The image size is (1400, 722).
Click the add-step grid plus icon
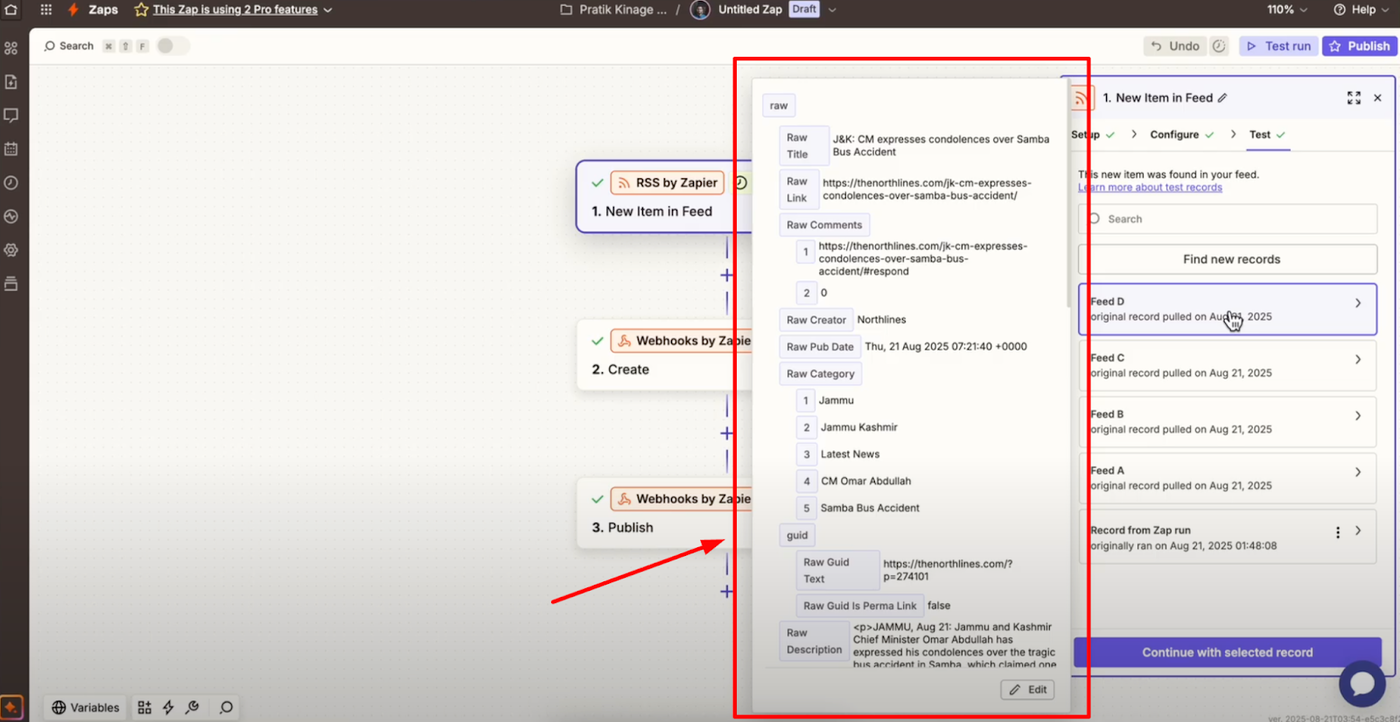pyautogui.click(x=144, y=708)
